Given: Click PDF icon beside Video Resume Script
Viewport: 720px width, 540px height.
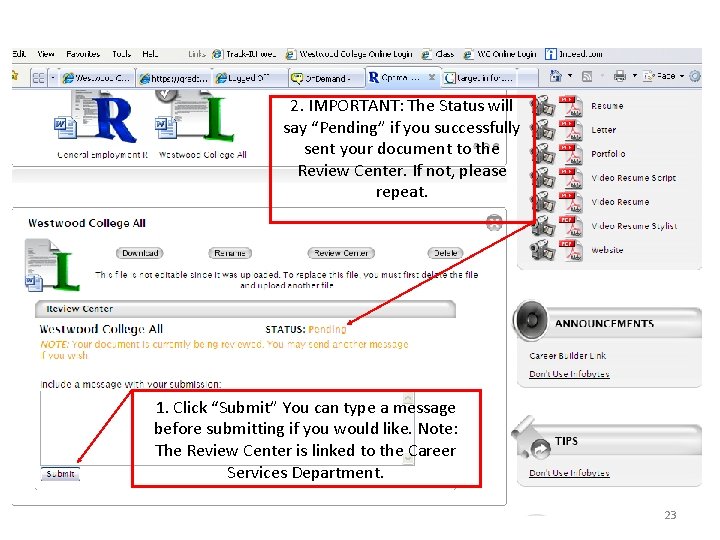Looking at the screenshot, I should 570,178.
